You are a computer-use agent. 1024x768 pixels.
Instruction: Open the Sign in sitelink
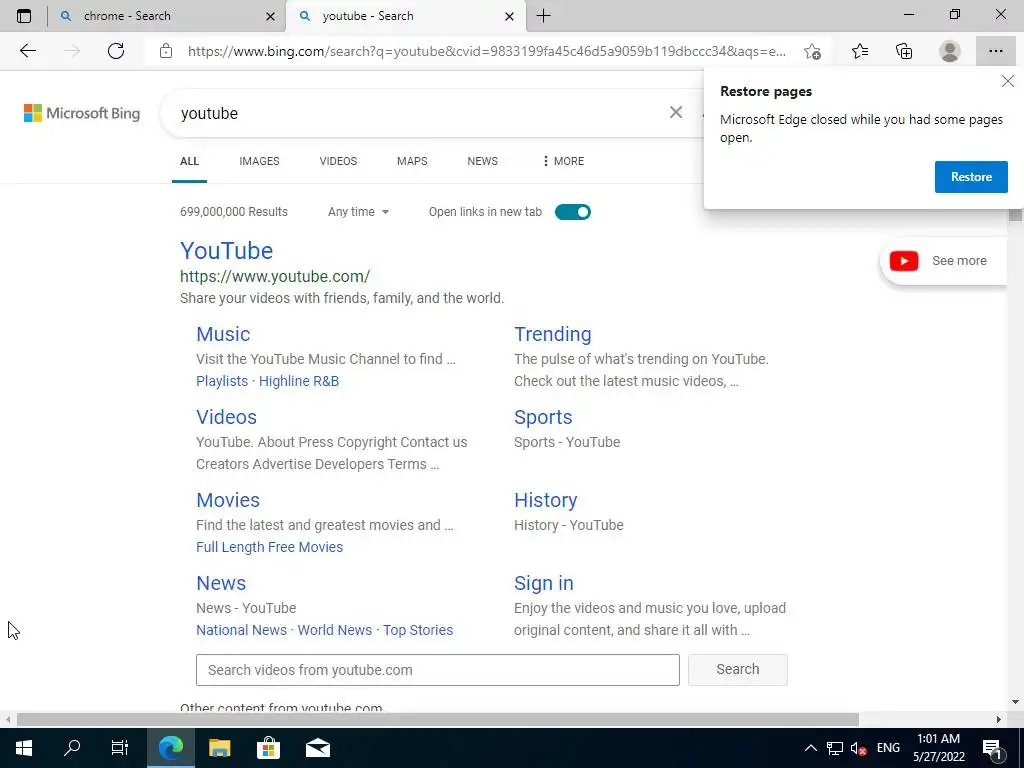[543, 583]
